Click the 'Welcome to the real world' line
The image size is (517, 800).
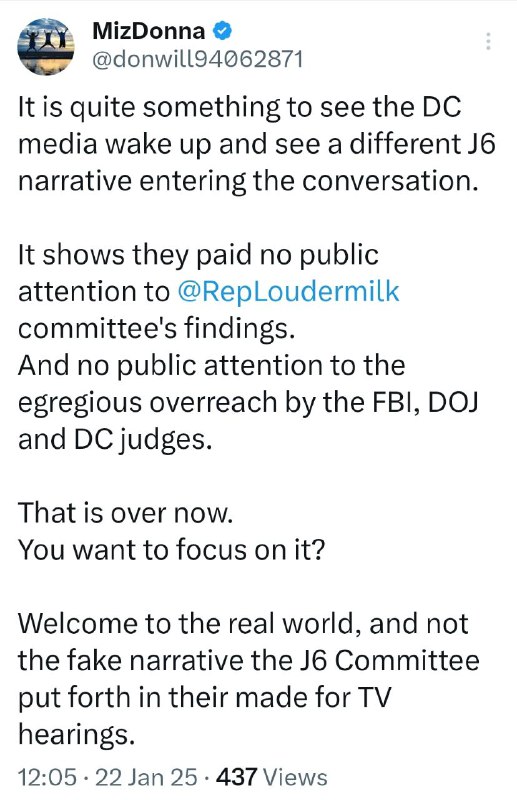[243, 623]
